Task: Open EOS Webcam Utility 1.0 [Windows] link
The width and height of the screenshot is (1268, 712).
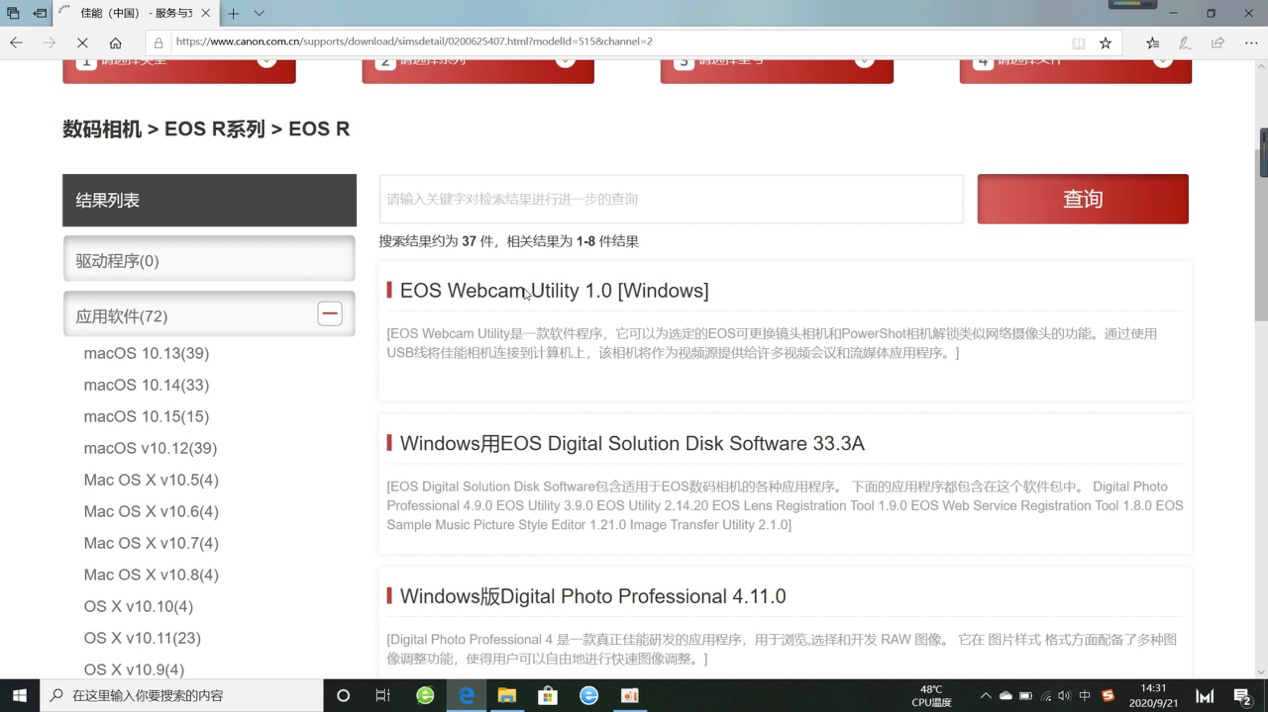Action: pos(554,291)
